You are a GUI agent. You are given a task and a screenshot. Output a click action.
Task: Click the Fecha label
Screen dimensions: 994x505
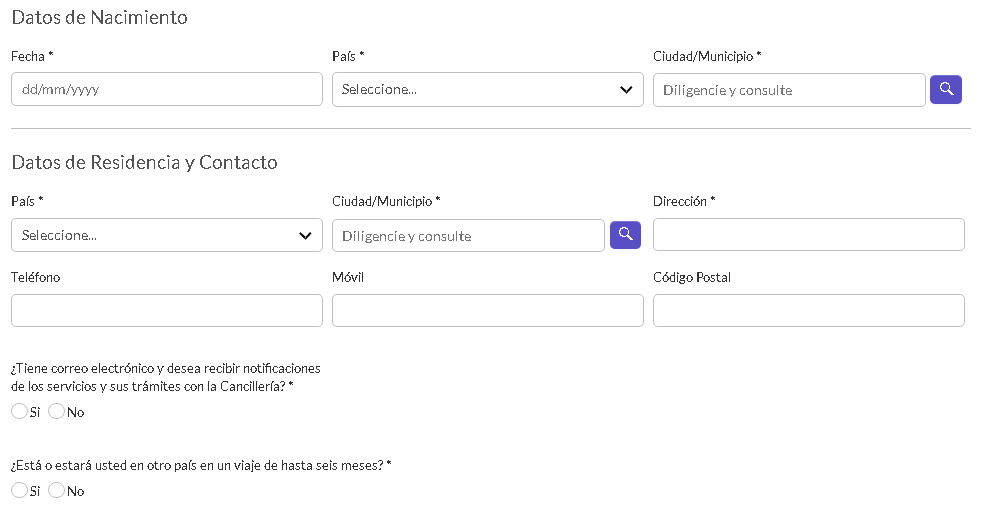pos(32,56)
